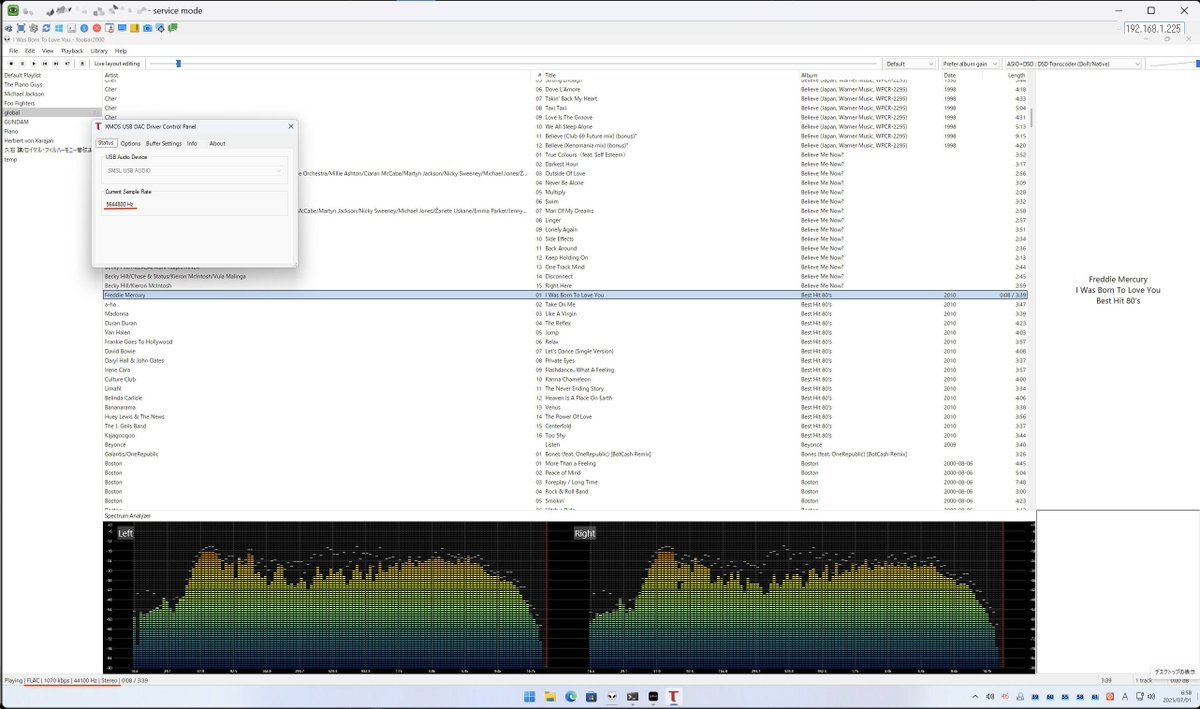Skip to the next track
1200x709 pixels.
point(56,63)
